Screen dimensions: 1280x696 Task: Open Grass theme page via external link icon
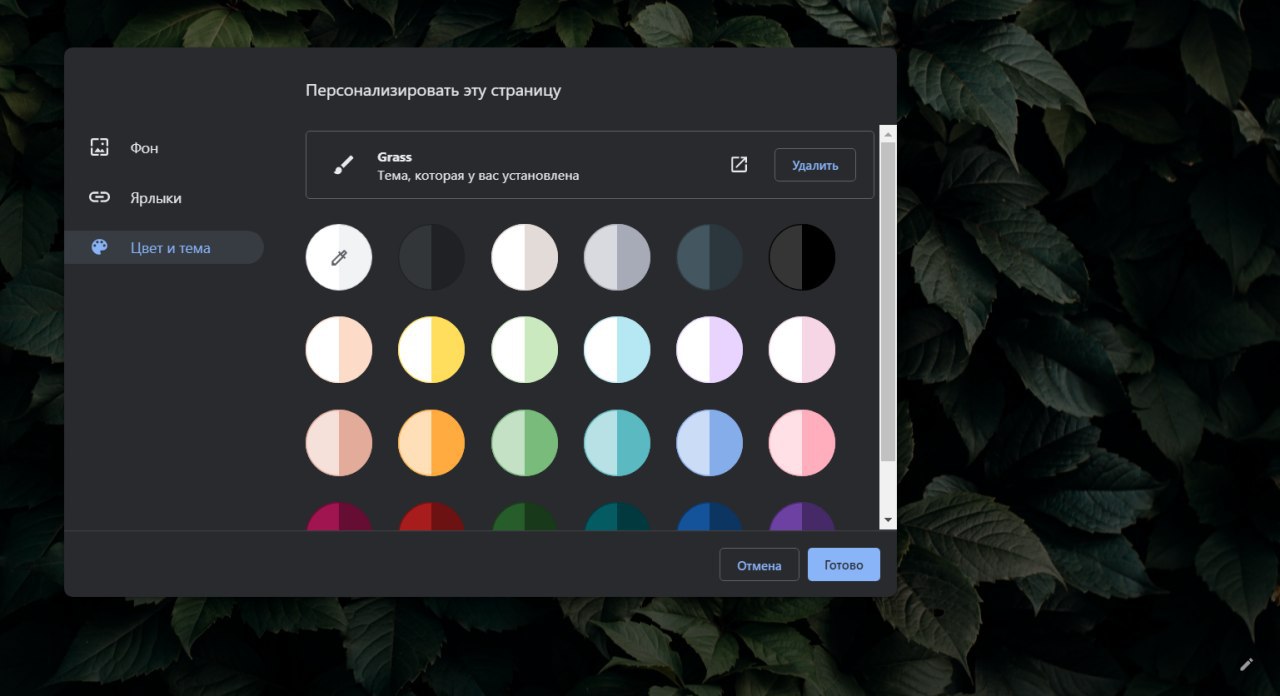[x=739, y=165]
